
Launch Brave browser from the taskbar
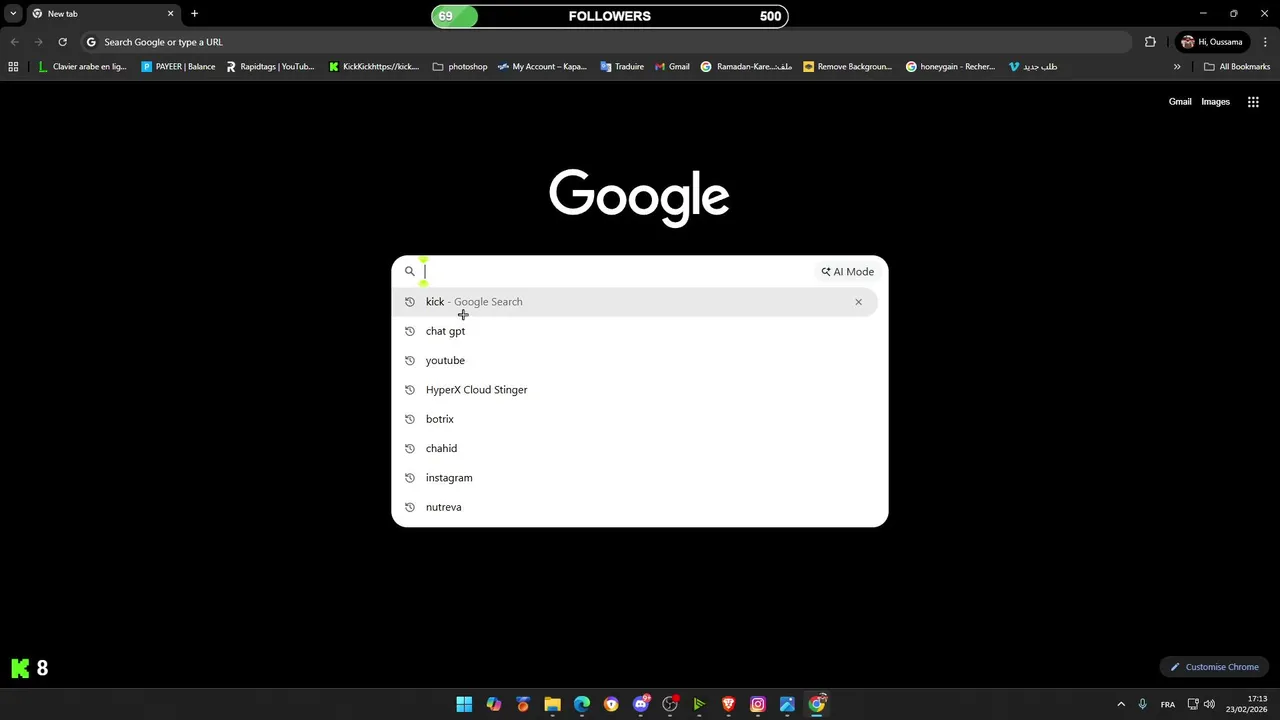point(728,704)
